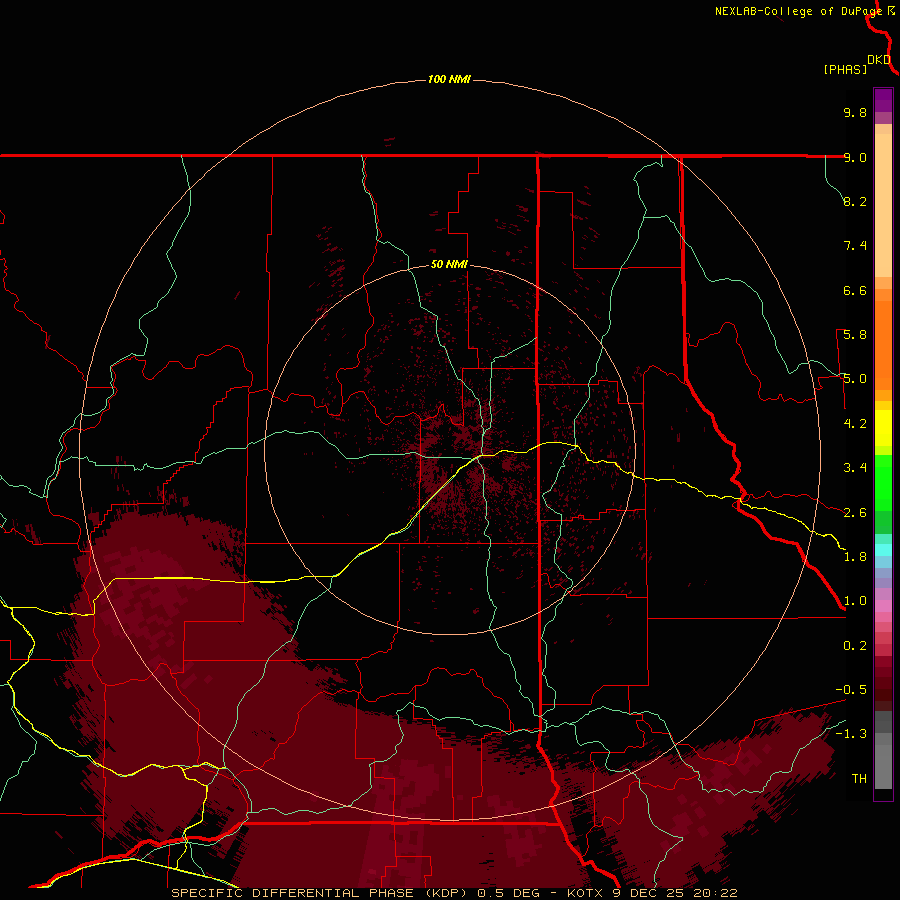Click the 9.8 value on color scale
Viewport: 900px width, 900px height.
(855, 112)
